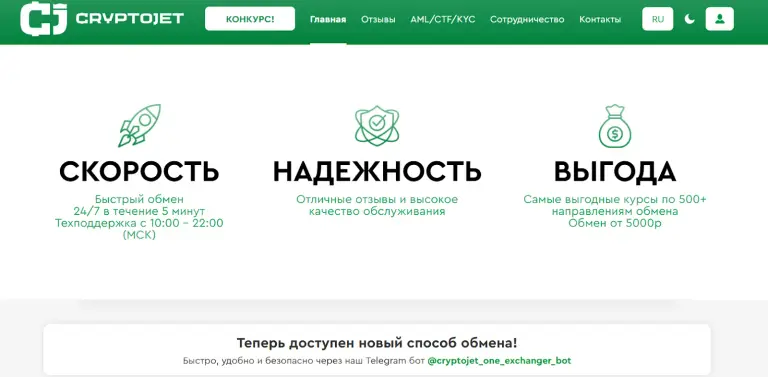Click the ВЫГОДА heading

point(615,171)
